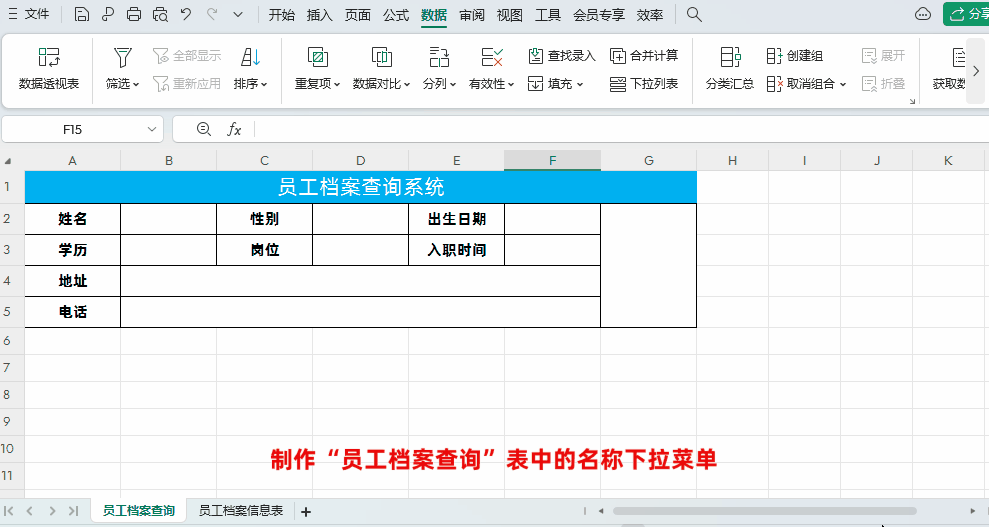Viewport: 989px width, 527px height.
Task: Open the 文件 hamburger menu
Action: pos(28,14)
